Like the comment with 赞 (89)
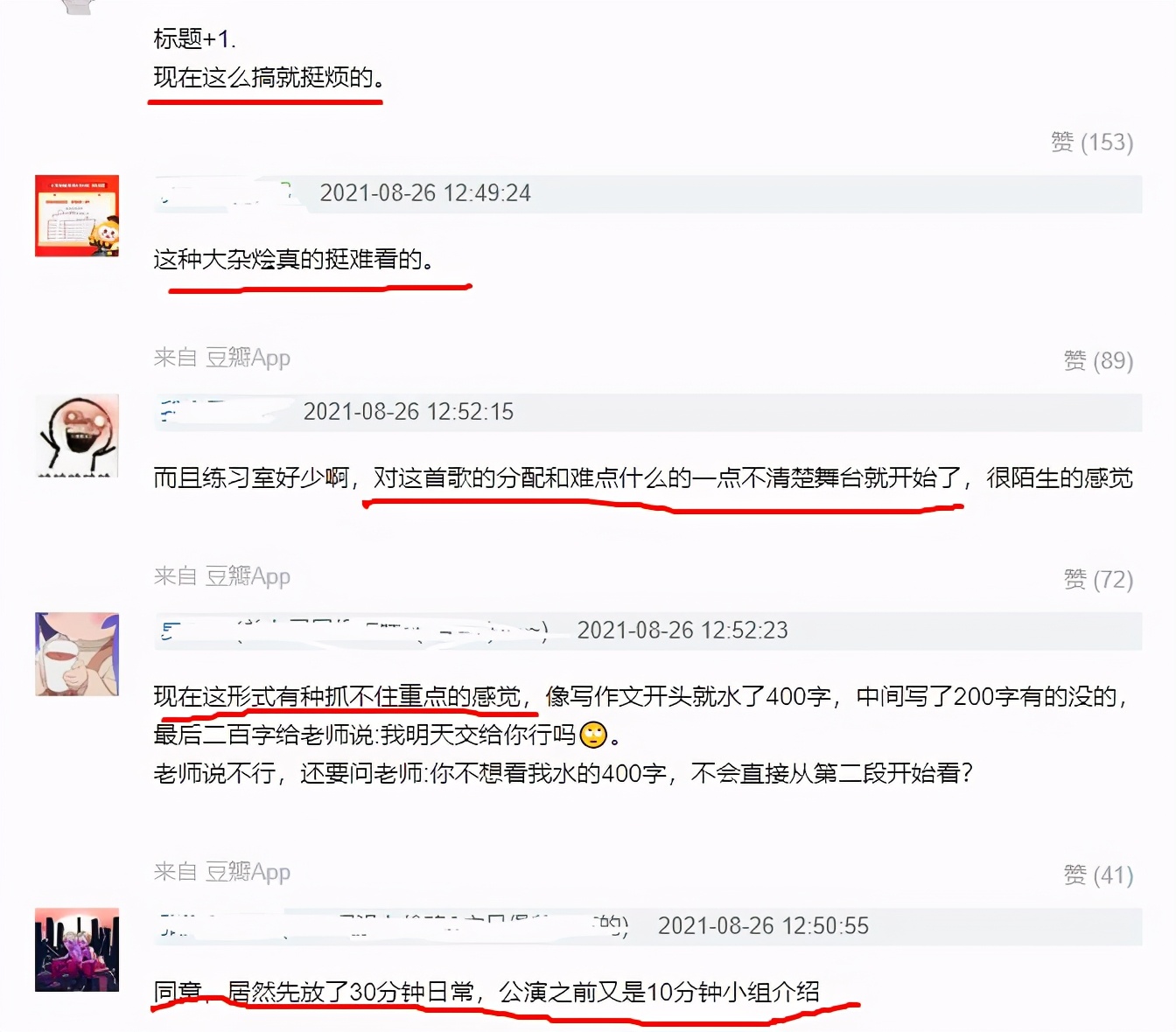 1098,360
